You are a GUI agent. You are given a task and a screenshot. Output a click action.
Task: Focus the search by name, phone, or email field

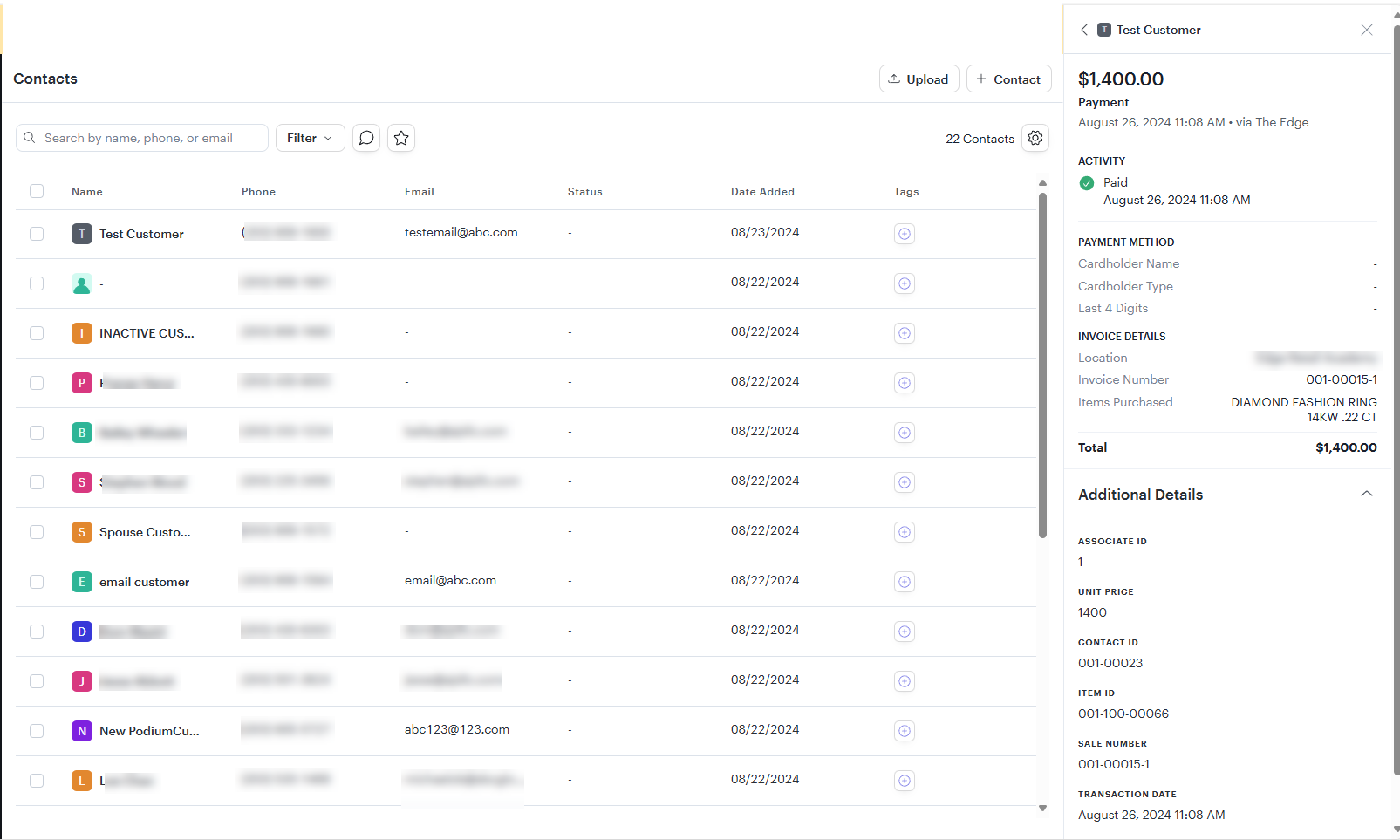[148, 138]
